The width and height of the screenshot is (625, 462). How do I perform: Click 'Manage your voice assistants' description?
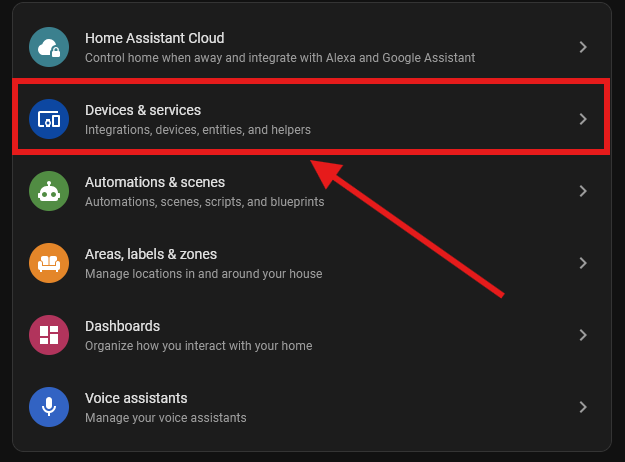165,417
